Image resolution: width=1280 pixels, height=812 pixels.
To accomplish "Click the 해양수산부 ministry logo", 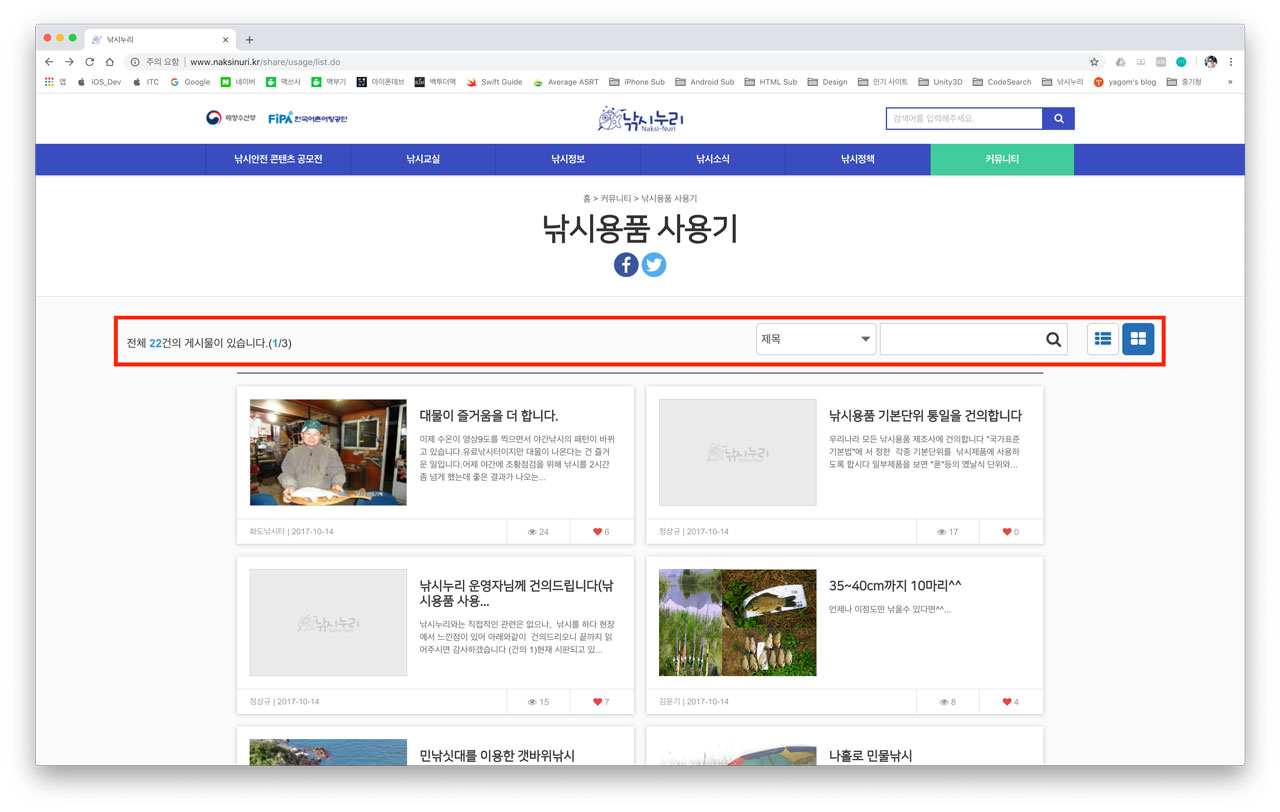I will click(231, 117).
